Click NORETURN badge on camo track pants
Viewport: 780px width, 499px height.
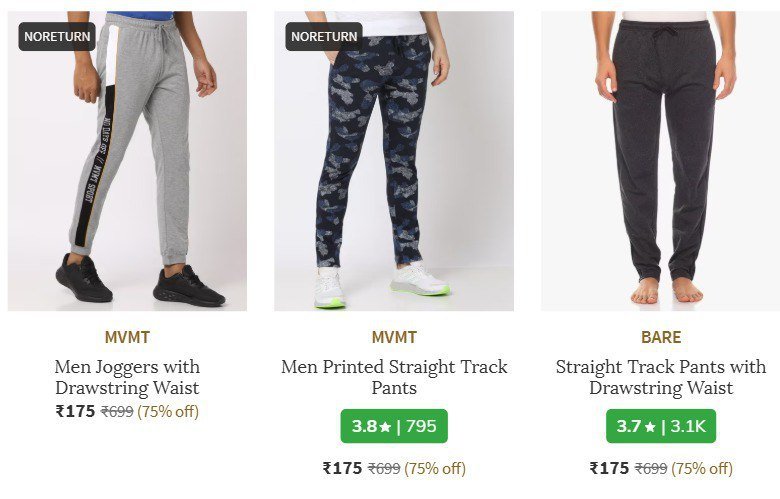coord(324,37)
